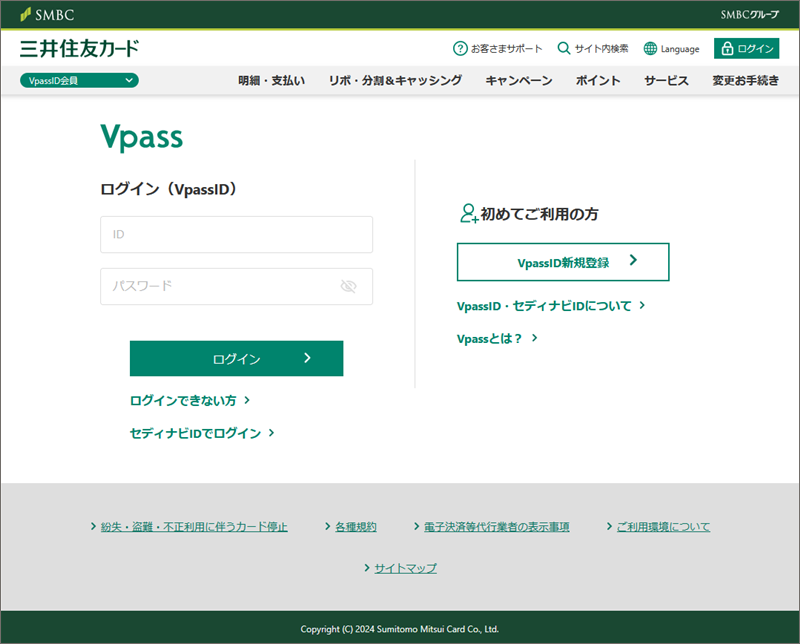Open the サイトマップ footer link
Screen dimensions: 800x644
[405, 568]
